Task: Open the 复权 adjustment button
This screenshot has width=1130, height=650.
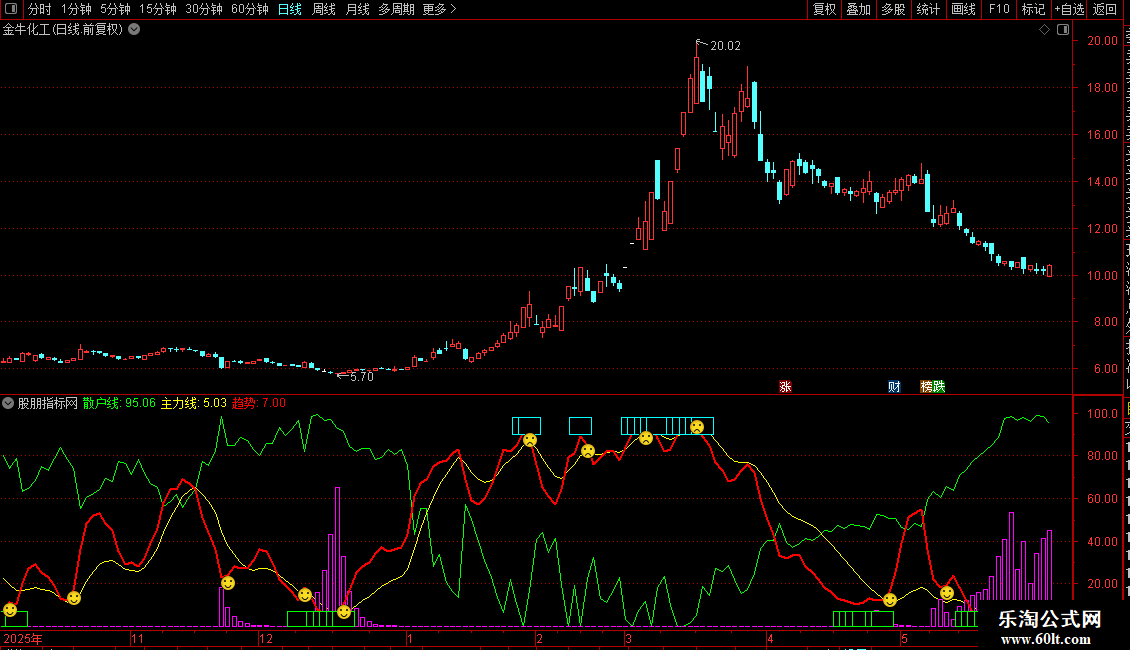Action: pos(824,9)
